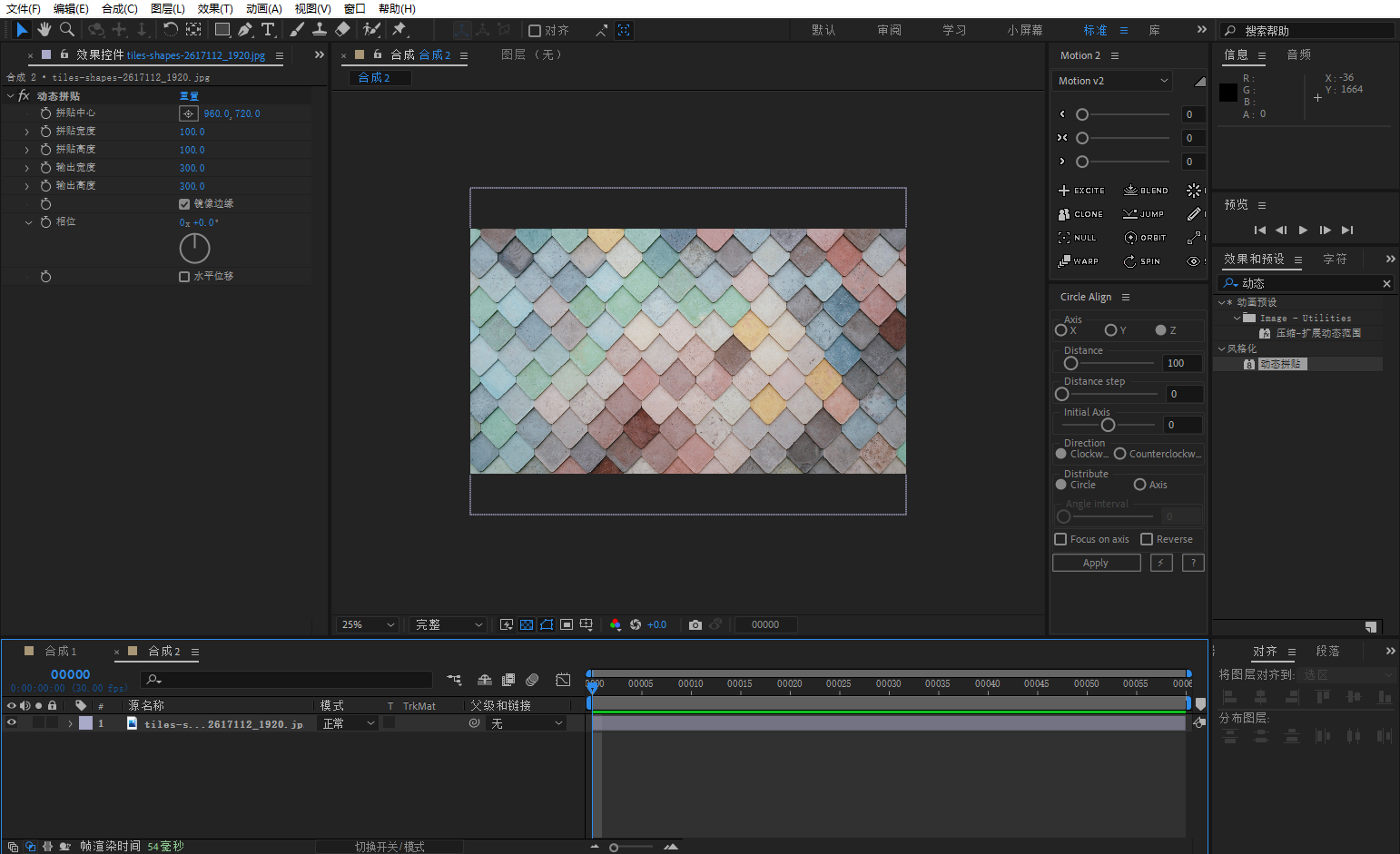Hide the tiles-shapes layer with eye toggle
Image resolution: width=1400 pixels, height=854 pixels.
12,723
